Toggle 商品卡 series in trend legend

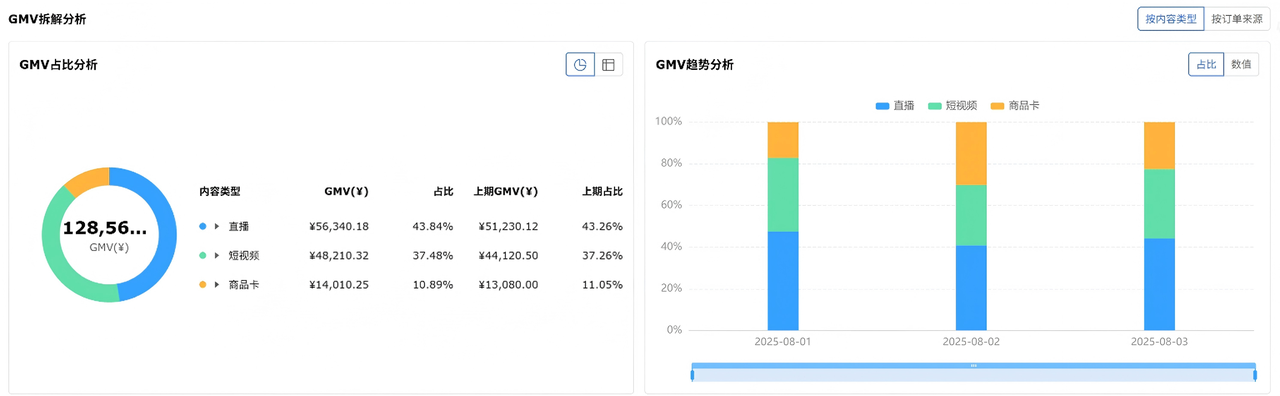point(1015,105)
